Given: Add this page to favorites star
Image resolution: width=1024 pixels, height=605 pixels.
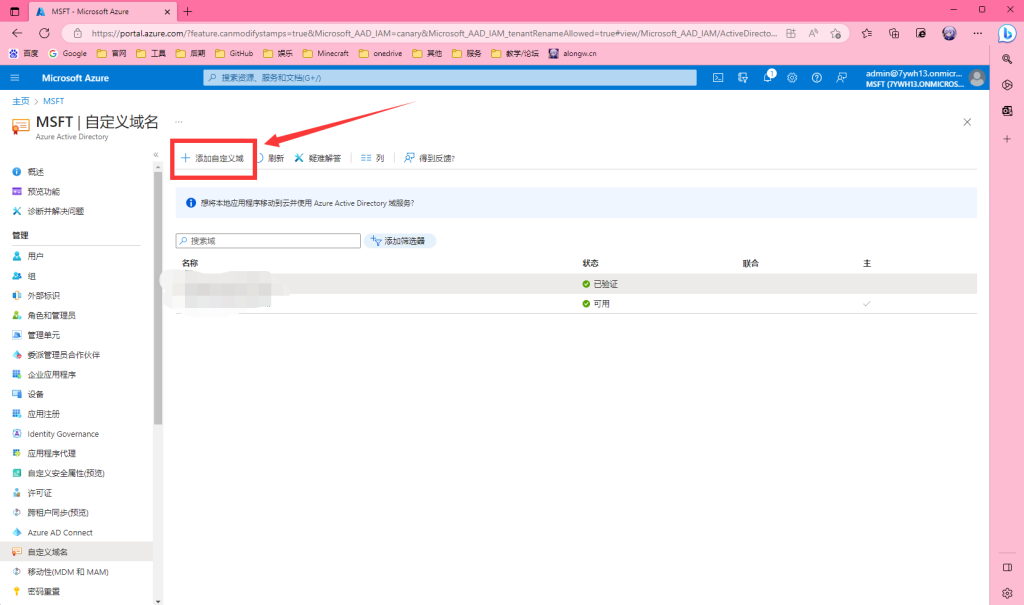Looking at the screenshot, I should pyautogui.click(x=835, y=33).
